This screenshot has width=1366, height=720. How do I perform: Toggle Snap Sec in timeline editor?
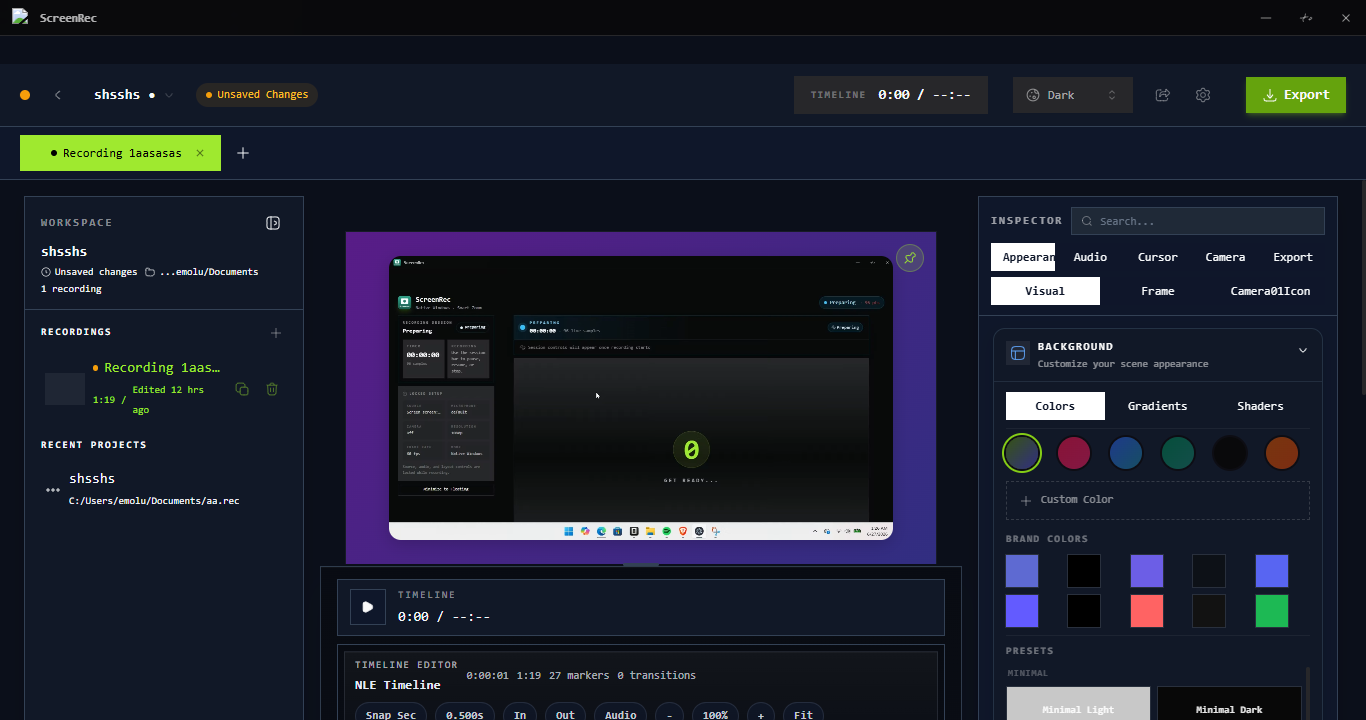coord(391,714)
